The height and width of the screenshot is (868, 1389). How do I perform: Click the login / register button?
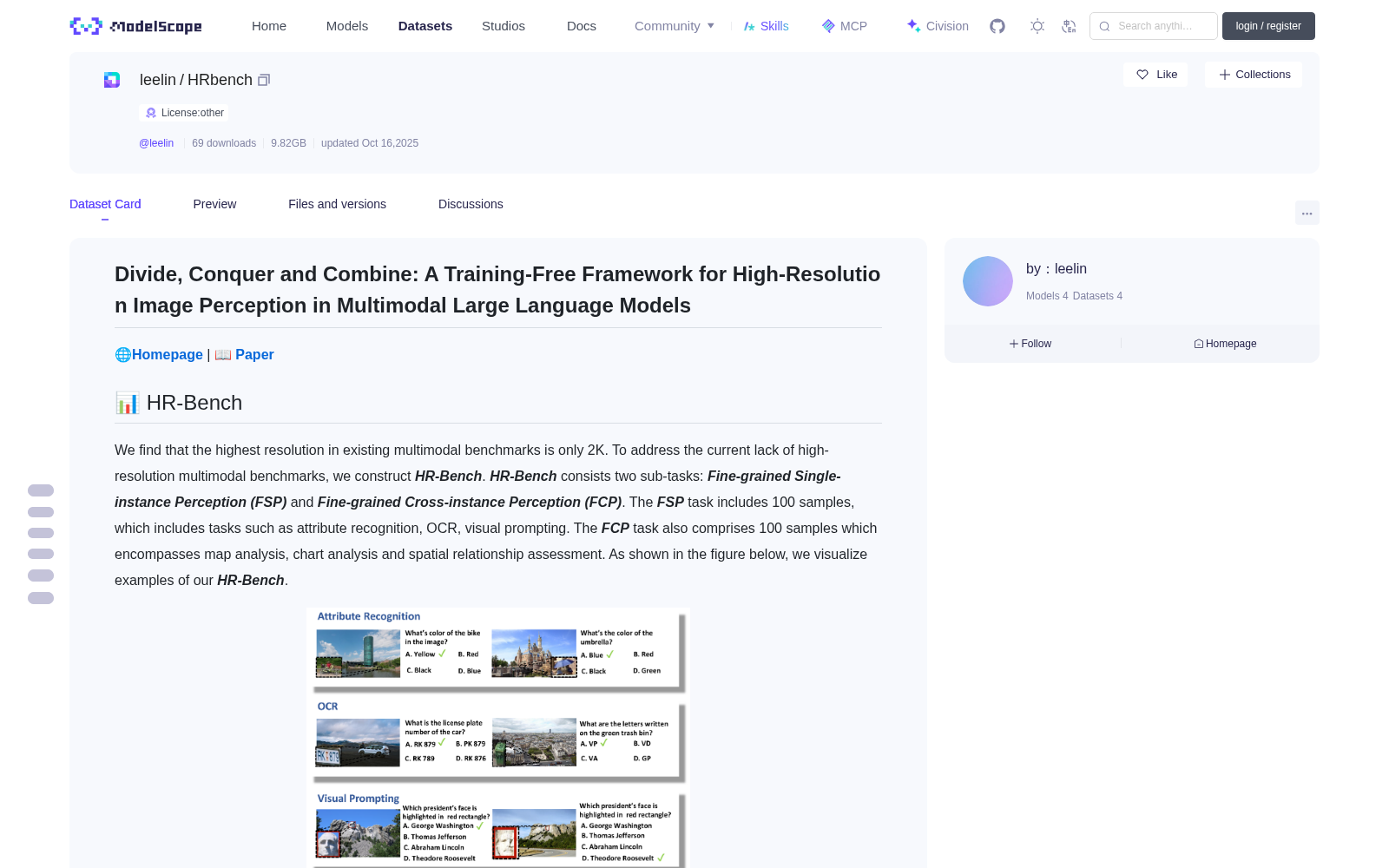(1268, 26)
